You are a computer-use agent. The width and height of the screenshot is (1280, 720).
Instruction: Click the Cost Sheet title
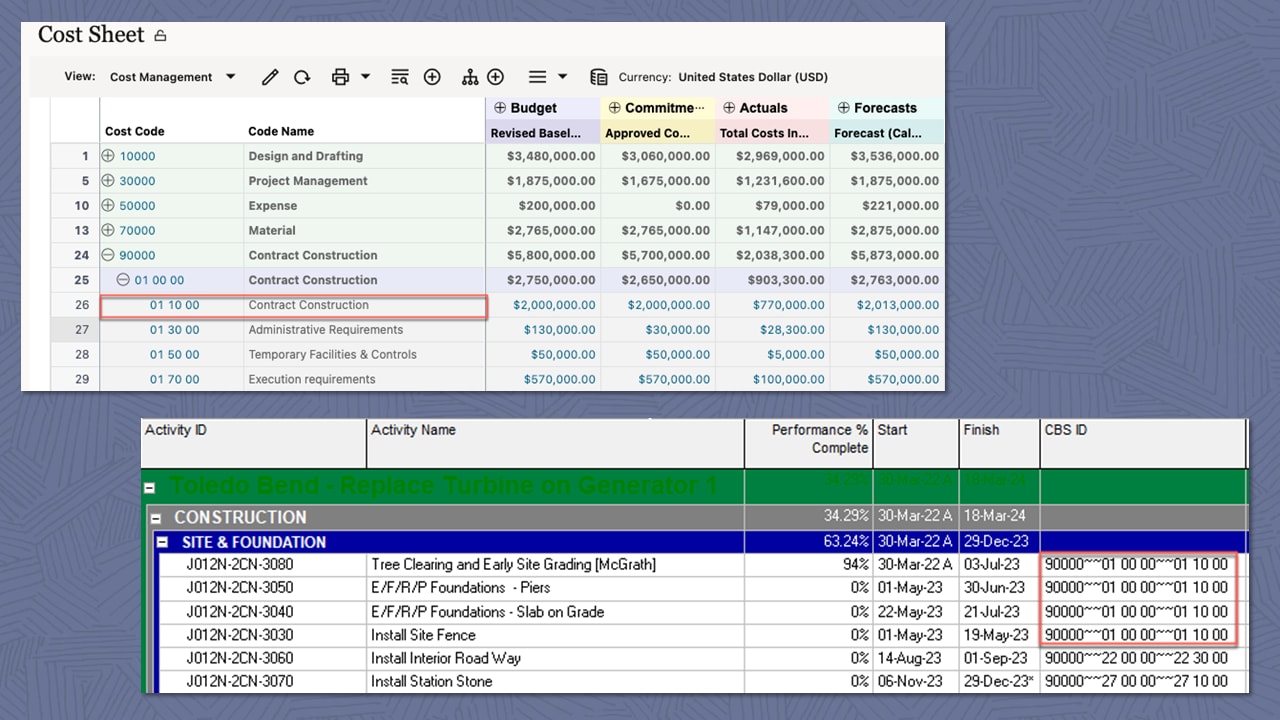click(91, 34)
